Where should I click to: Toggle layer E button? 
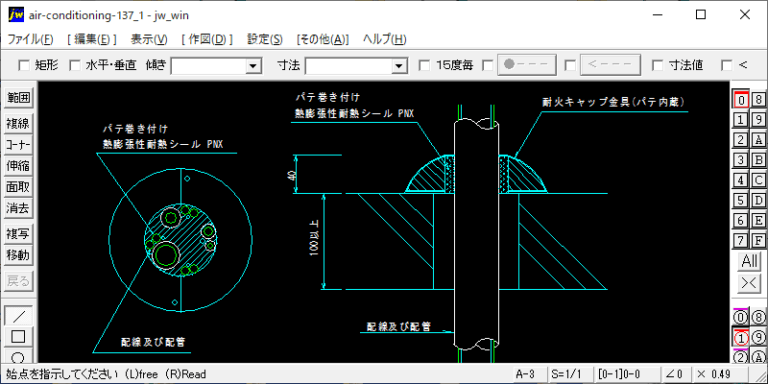click(758, 220)
